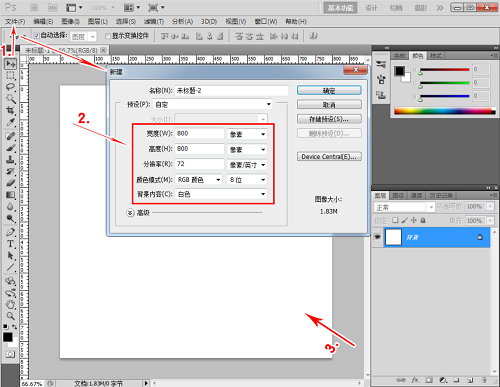
Task: Select the 3D Rotate tool
Action: (x=10, y=281)
